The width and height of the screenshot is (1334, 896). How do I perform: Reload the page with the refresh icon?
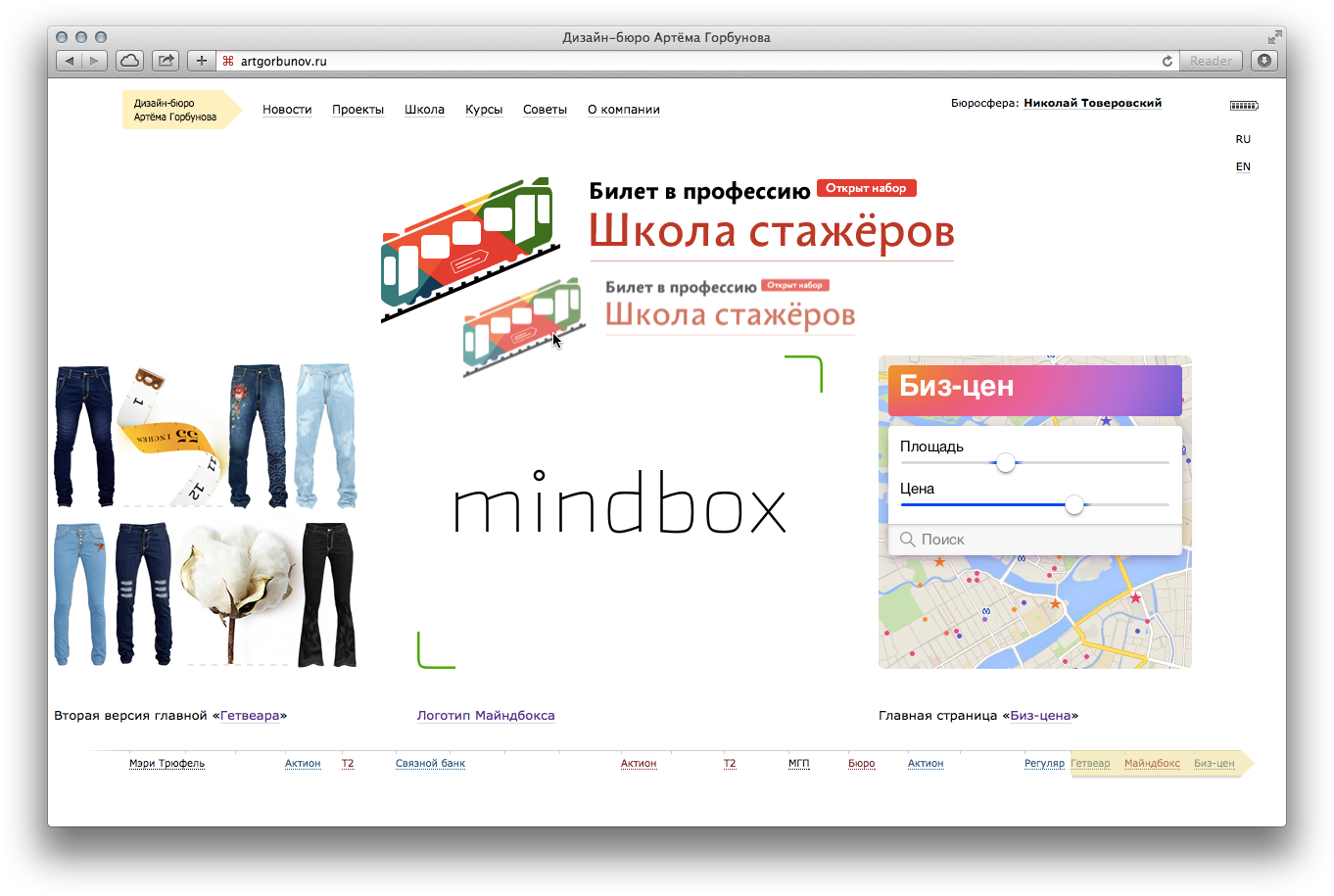1167,61
